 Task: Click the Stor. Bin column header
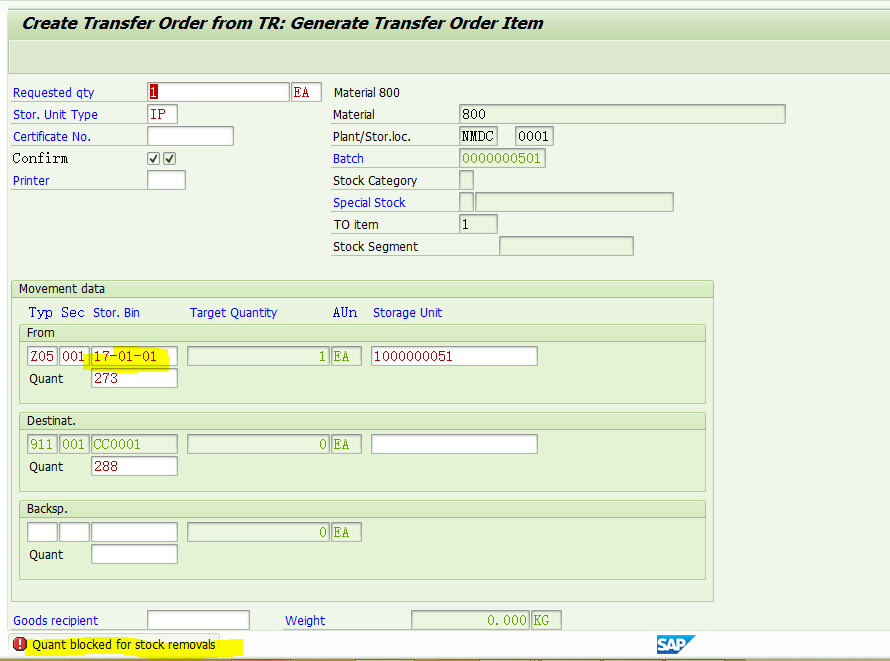click(x=116, y=313)
